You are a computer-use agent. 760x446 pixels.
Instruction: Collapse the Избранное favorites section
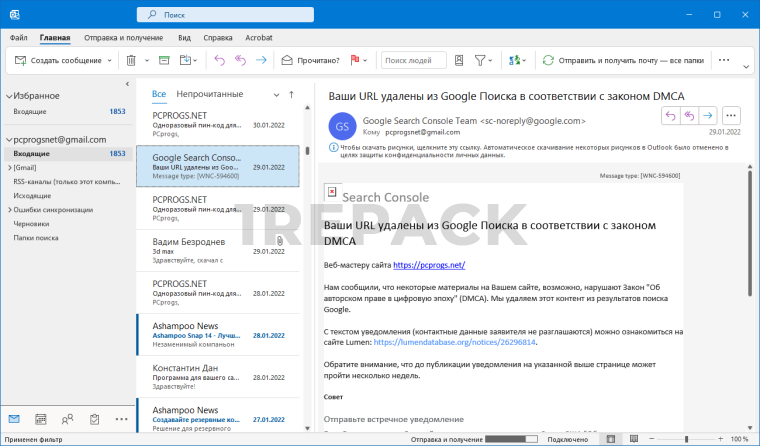tap(8, 95)
